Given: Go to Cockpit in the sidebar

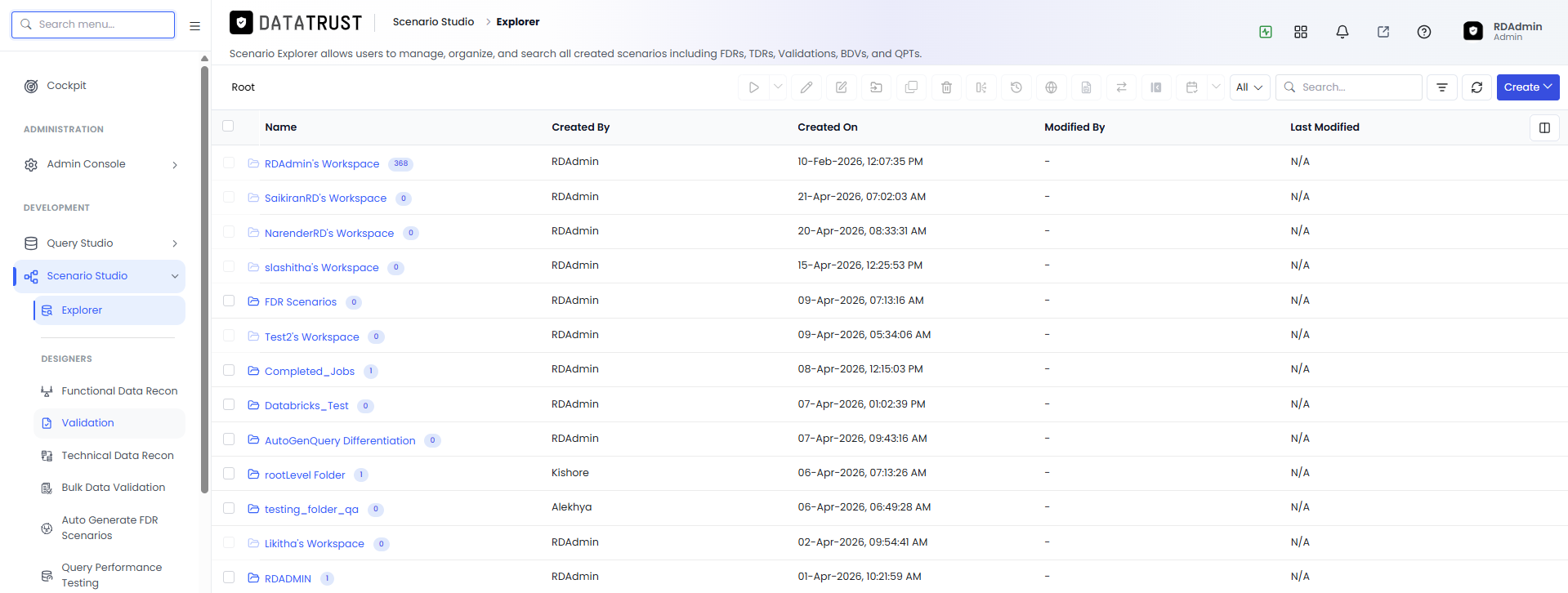Looking at the screenshot, I should click(x=66, y=86).
